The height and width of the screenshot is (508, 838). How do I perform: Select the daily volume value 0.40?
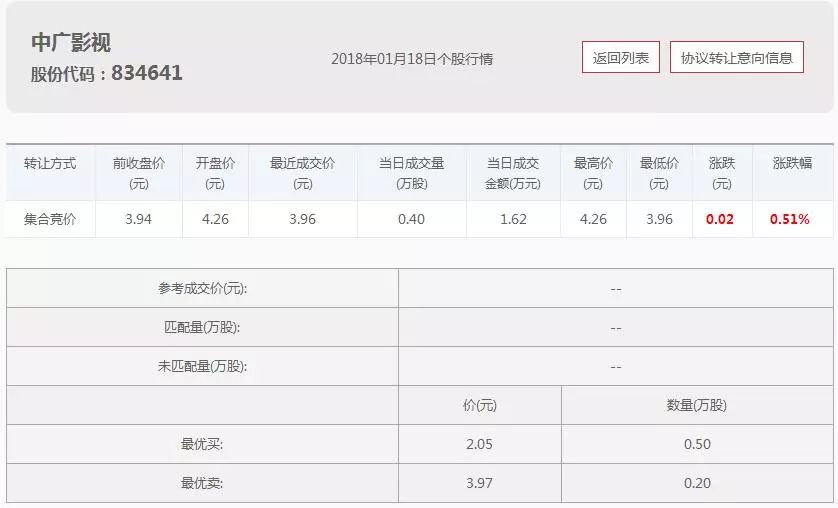412,219
